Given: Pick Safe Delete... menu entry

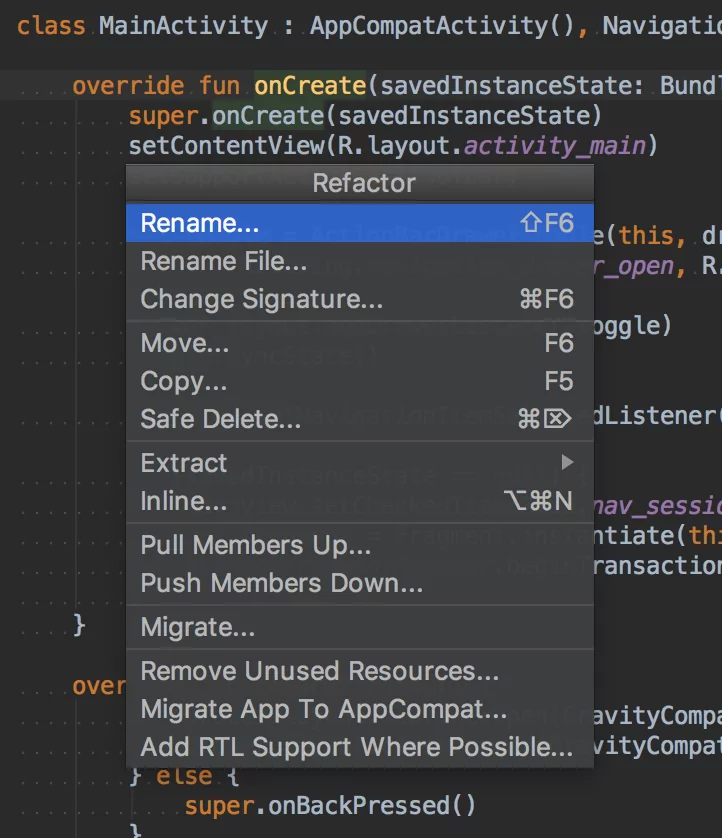Looking at the screenshot, I should click(x=360, y=419).
